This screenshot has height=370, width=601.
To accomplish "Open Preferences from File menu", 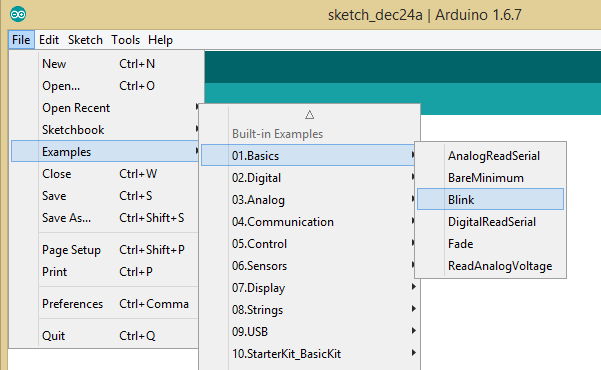I will point(105,304).
